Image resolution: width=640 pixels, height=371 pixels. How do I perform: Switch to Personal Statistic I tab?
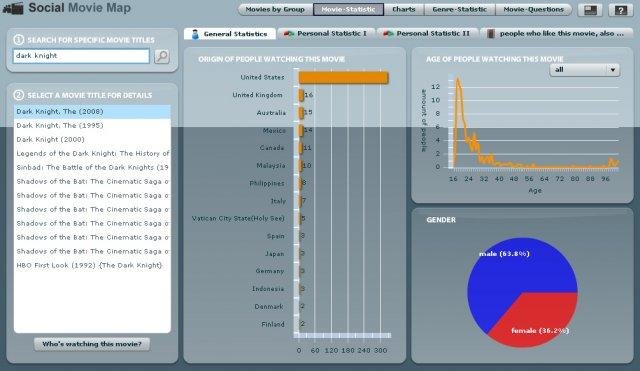tap(326, 34)
